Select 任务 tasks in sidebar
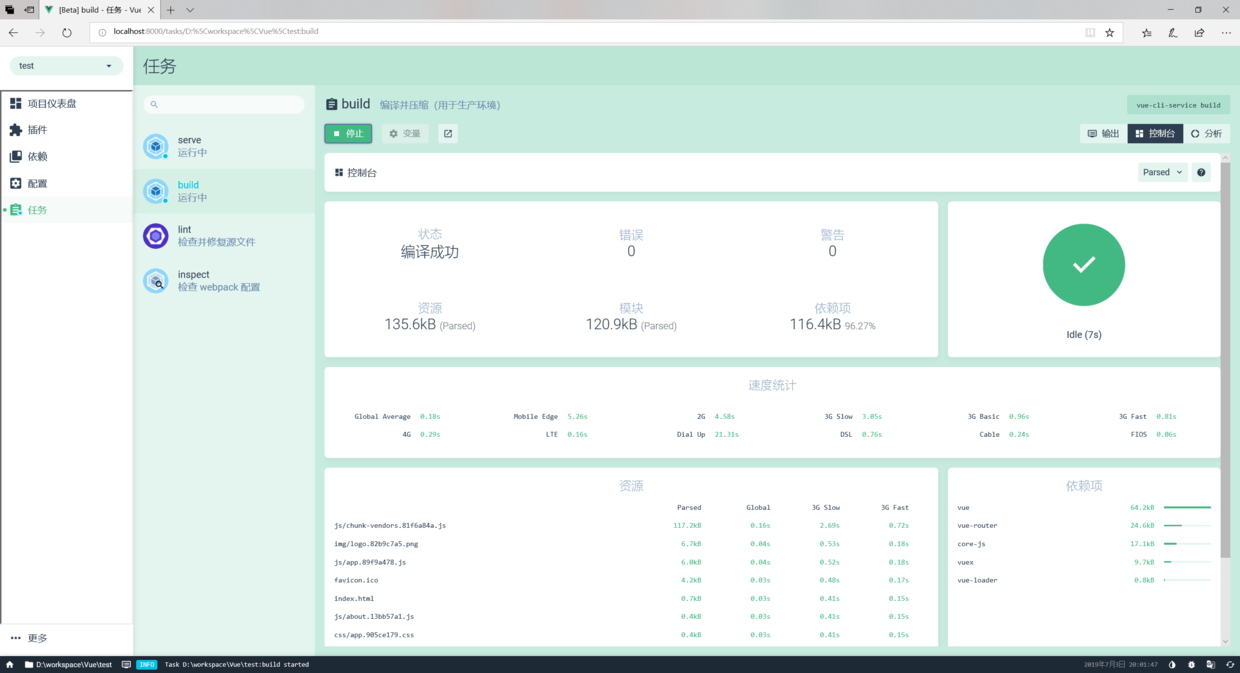The width and height of the screenshot is (1240, 673). [x=66, y=210]
